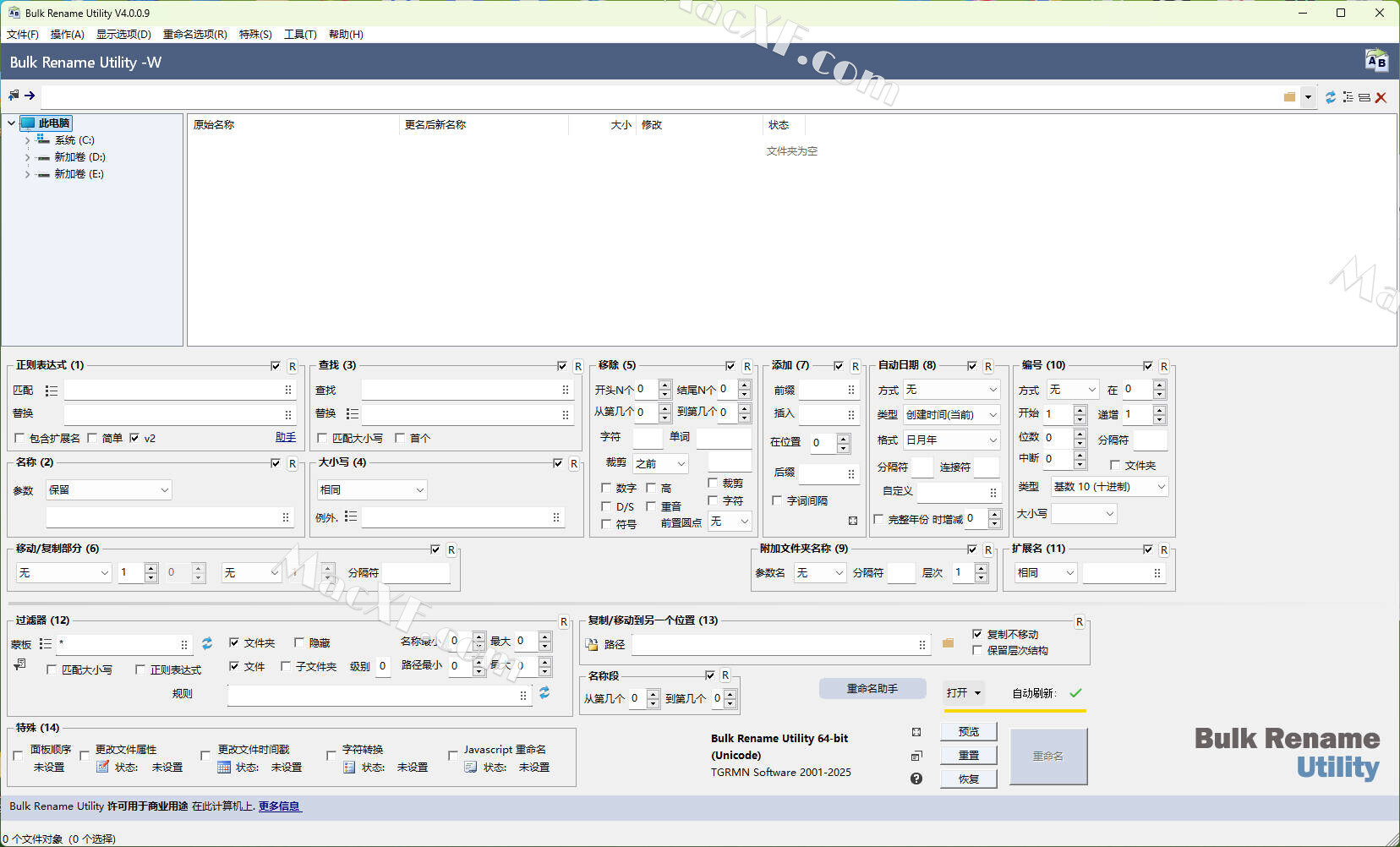
Task: Click the small square icon at bottom of 添加 (7)
Action: coord(853,521)
